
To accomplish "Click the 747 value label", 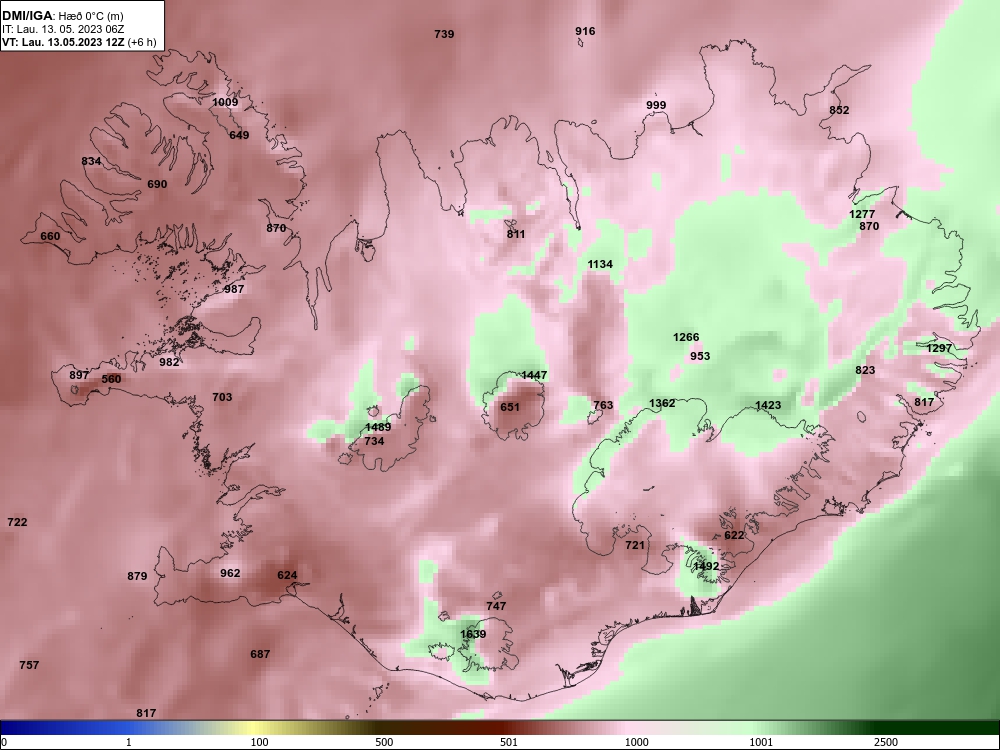I will (496, 606).
